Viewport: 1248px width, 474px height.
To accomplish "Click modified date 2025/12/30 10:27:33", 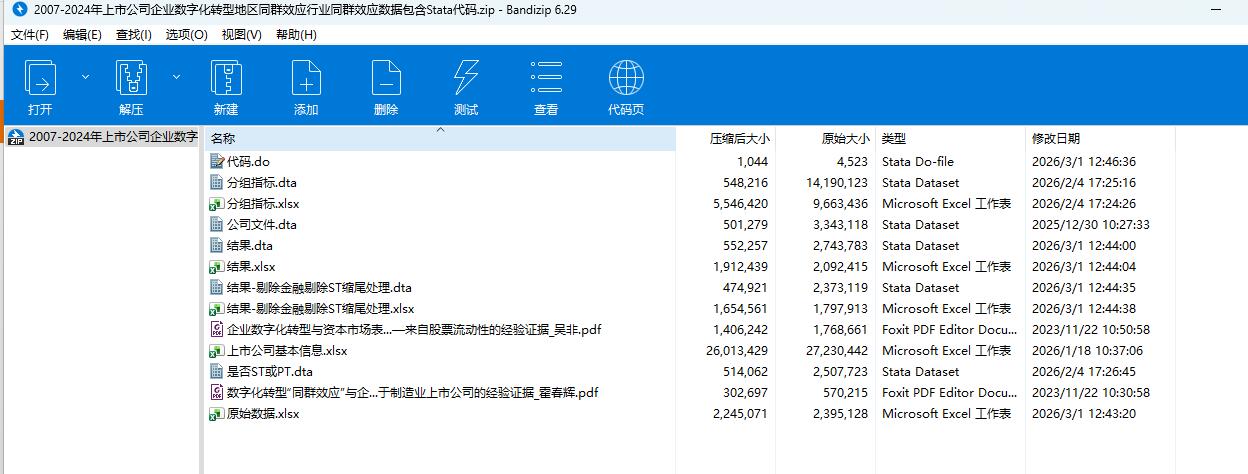I will 1091,224.
